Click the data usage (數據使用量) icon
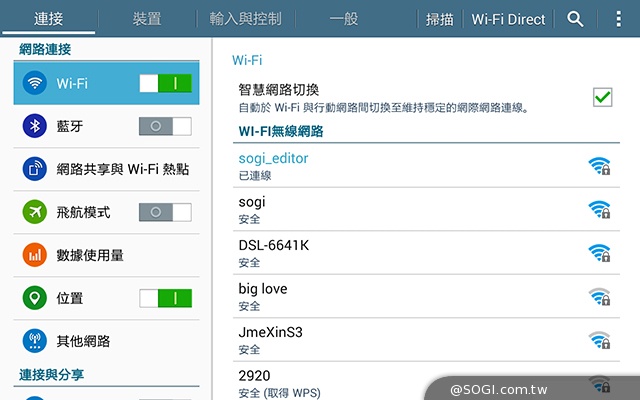This screenshot has width=640, height=400. click(x=35, y=255)
